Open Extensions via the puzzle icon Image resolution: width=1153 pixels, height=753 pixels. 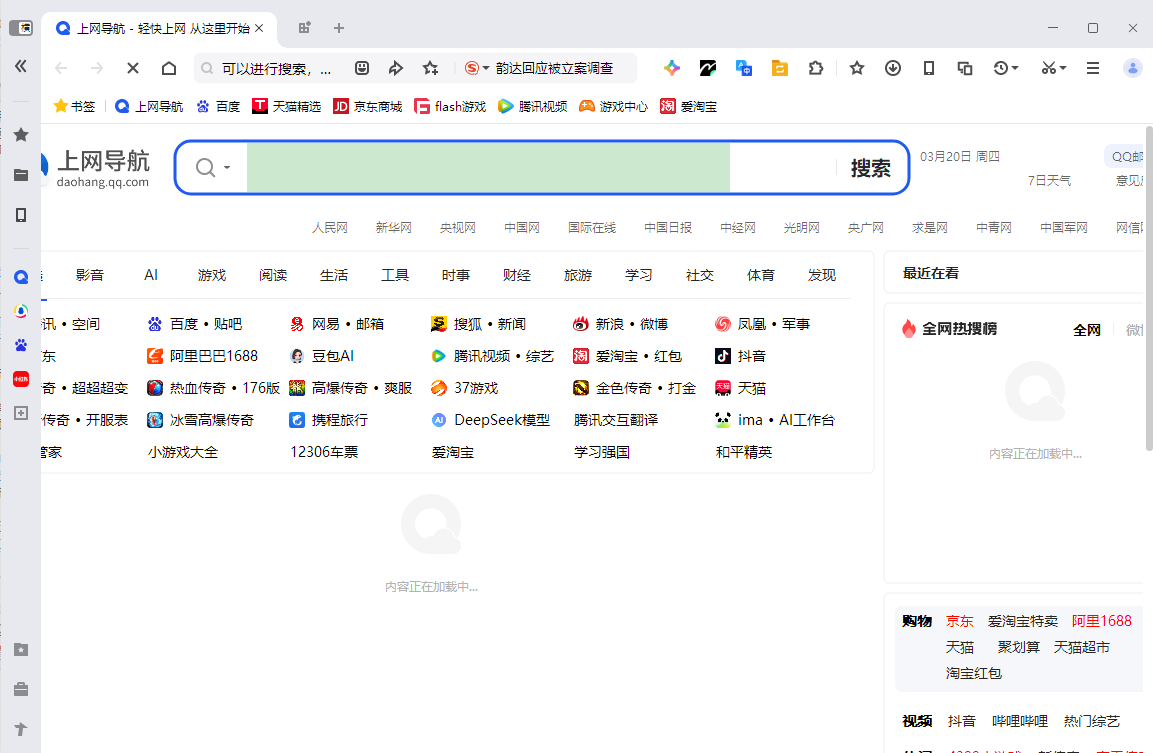[x=815, y=67]
